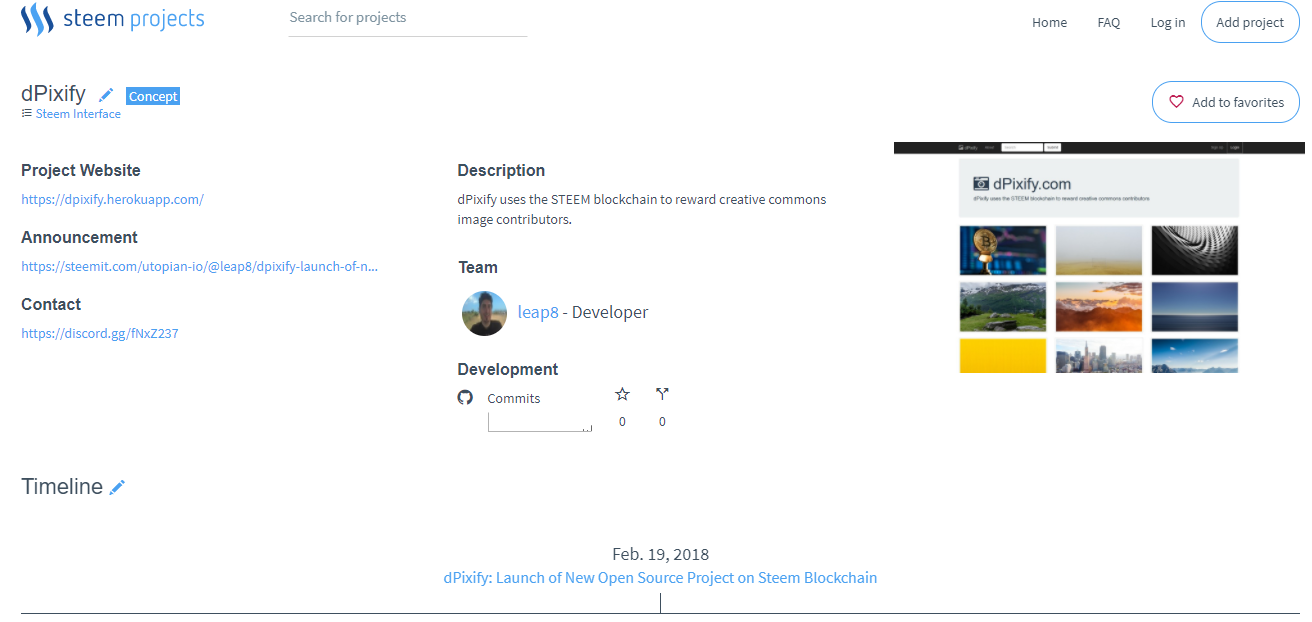Click the forks count 0
The image size is (1312, 622).
(x=662, y=422)
